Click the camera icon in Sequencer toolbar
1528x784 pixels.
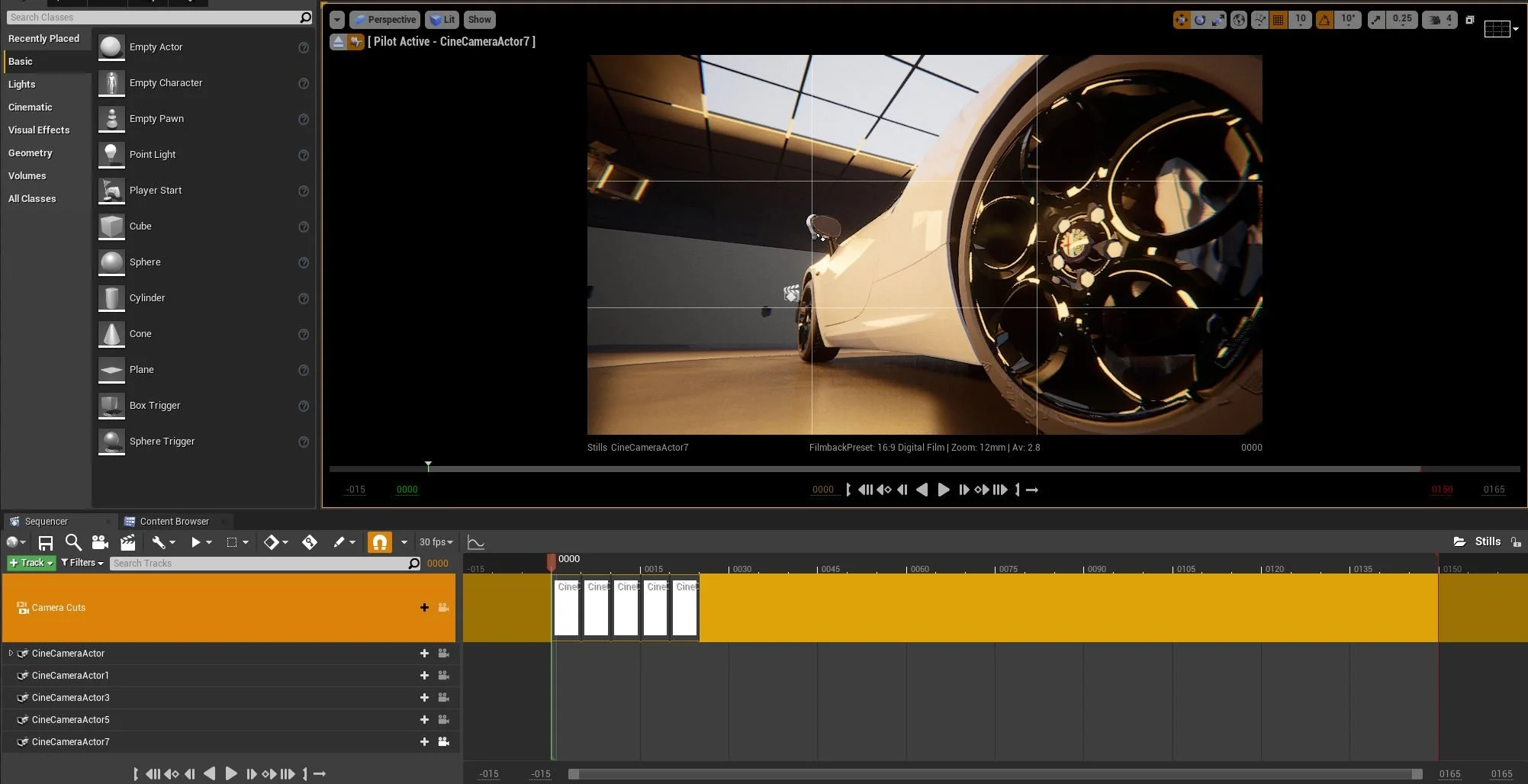coord(100,542)
